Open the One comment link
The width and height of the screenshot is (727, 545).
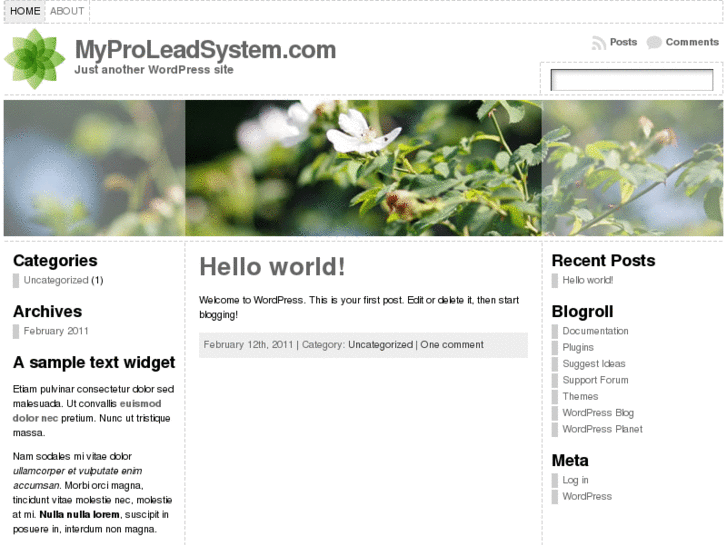pyautogui.click(x=452, y=345)
